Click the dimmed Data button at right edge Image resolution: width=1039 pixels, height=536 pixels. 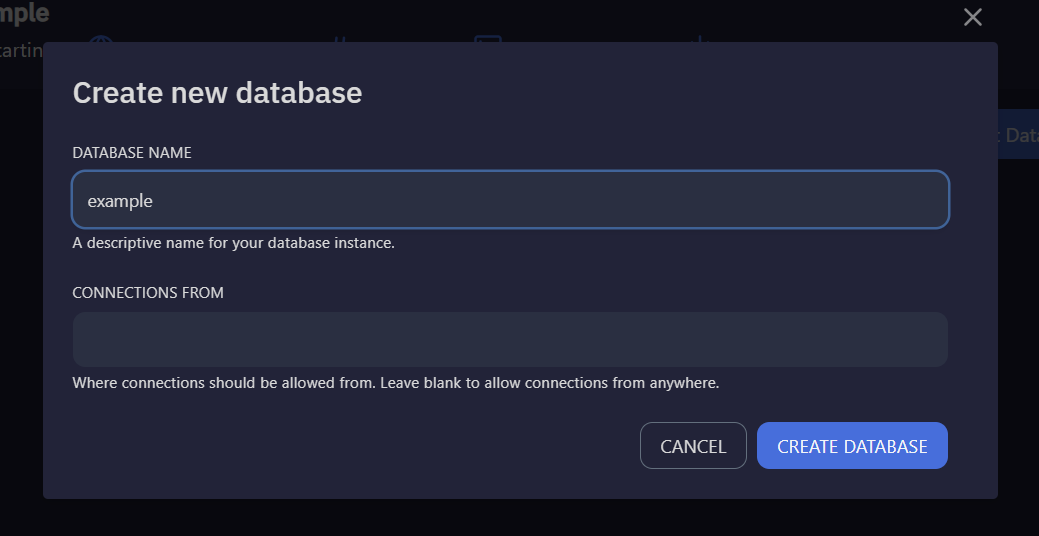click(1018, 135)
